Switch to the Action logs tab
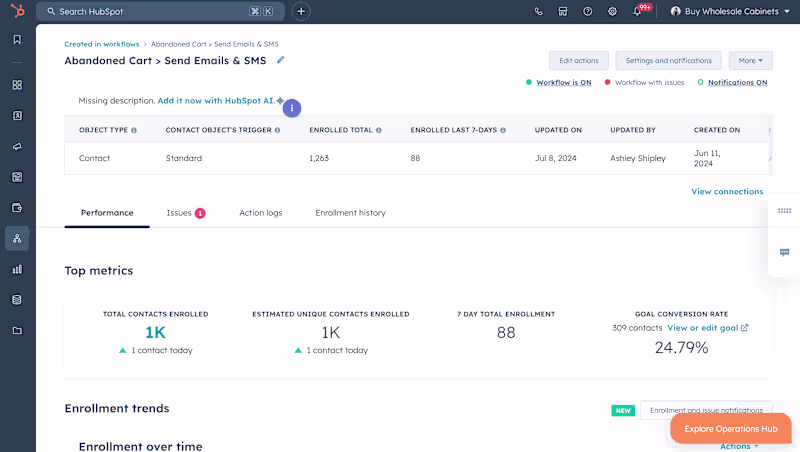This screenshot has width=800, height=452. 260,213
